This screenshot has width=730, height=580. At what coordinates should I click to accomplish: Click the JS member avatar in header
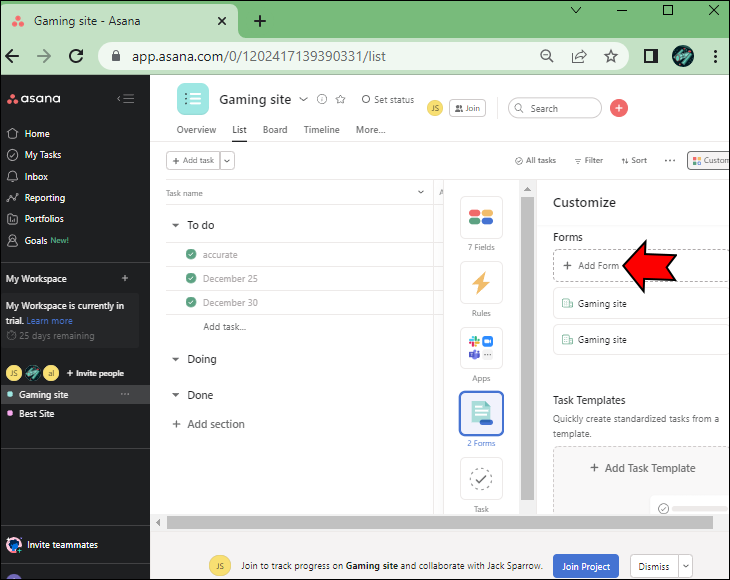click(434, 108)
